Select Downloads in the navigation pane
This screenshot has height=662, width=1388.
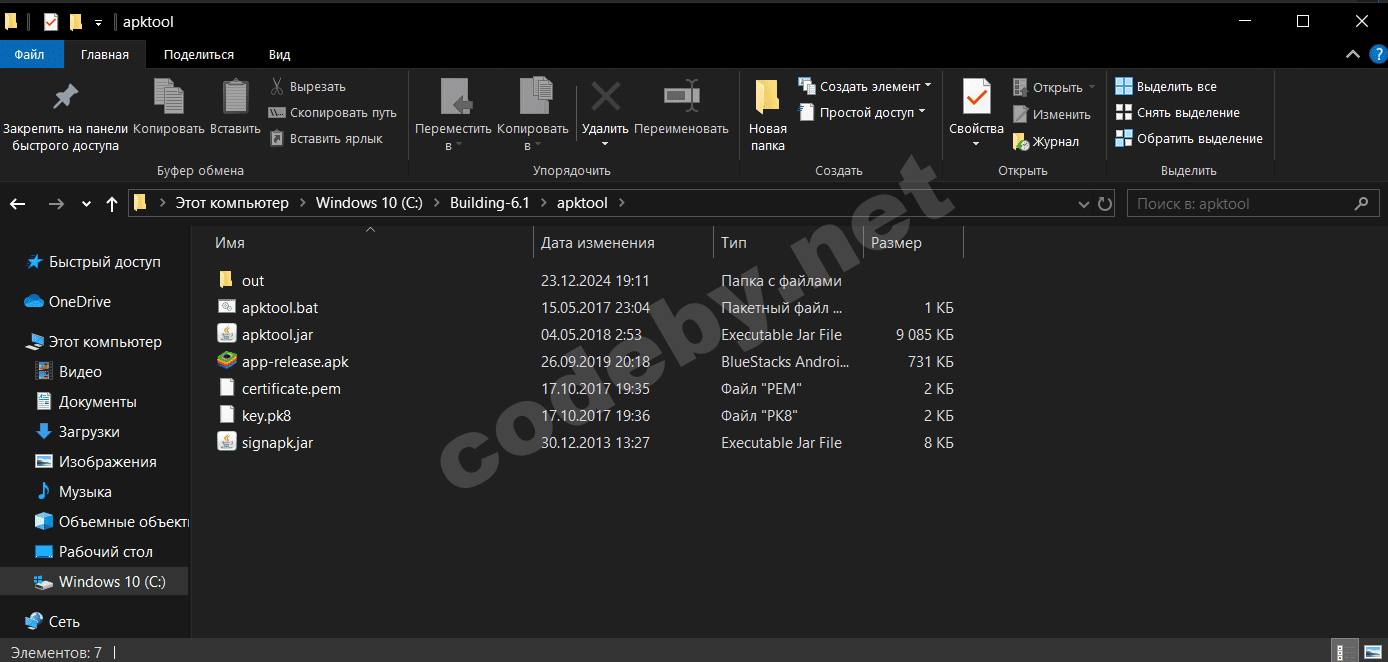click(x=89, y=432)
